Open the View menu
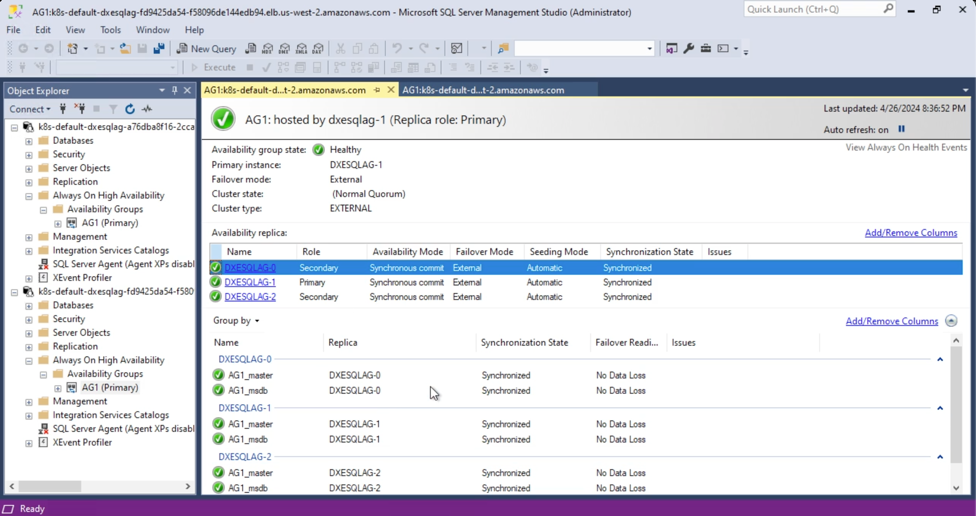976x516 pixels. [75, 30]
